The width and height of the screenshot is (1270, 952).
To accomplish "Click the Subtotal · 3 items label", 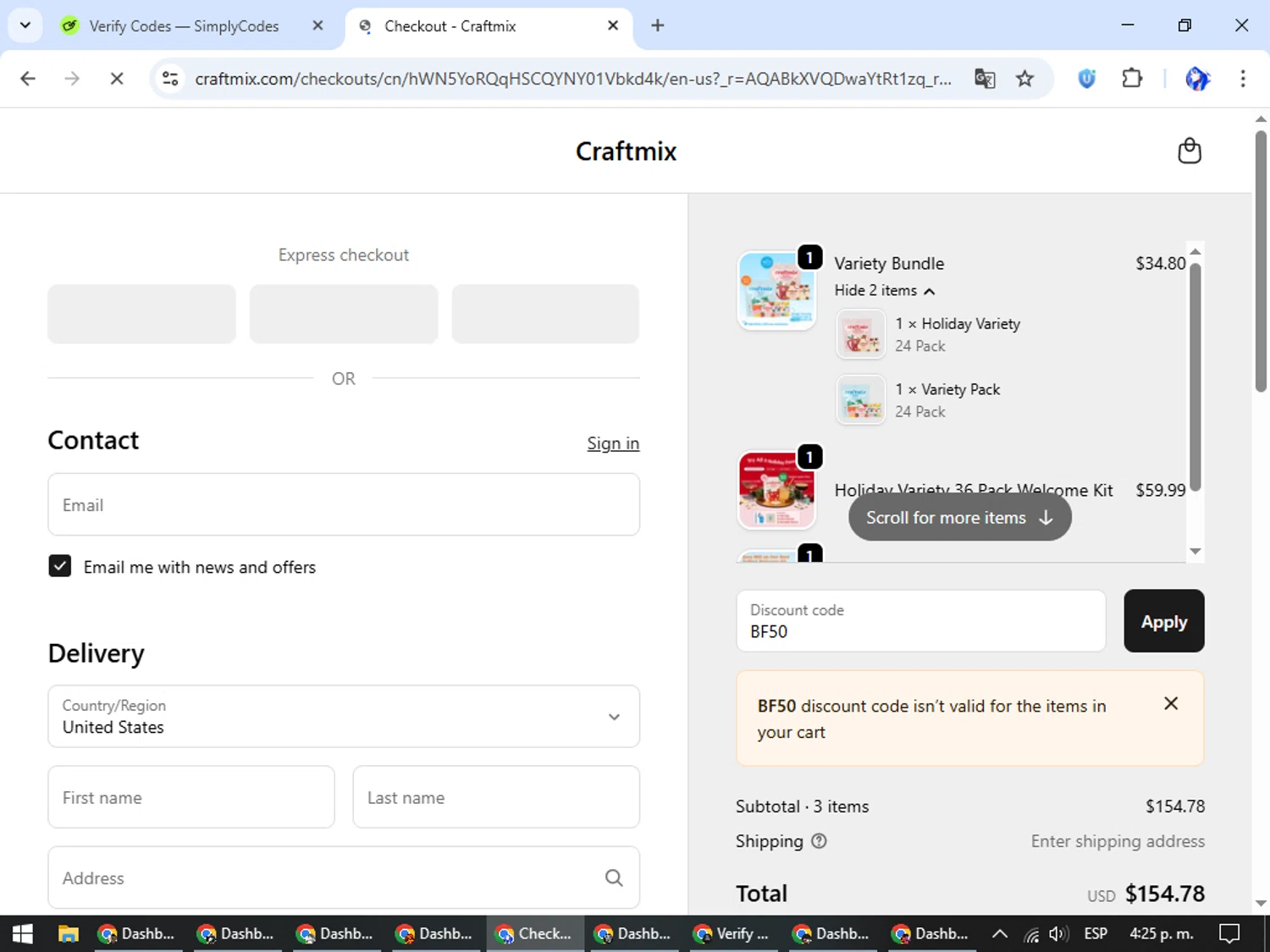I will [802, 806].
